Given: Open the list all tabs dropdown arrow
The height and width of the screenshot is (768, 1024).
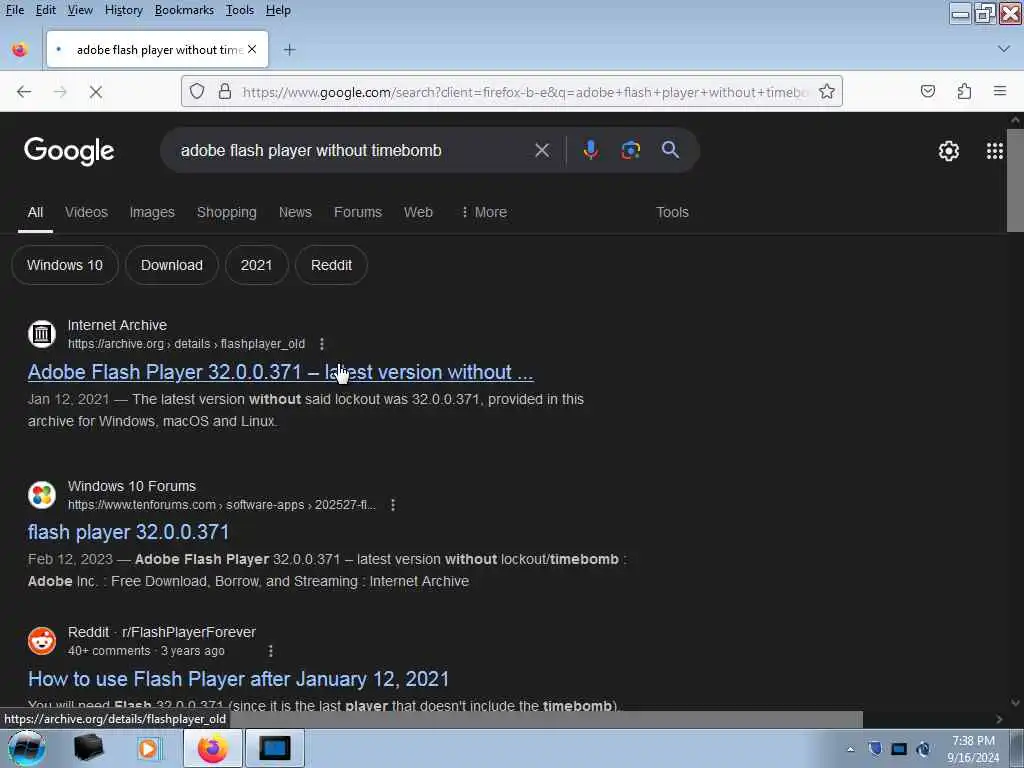Looking at the screenshot, I should pos(1004,49).
